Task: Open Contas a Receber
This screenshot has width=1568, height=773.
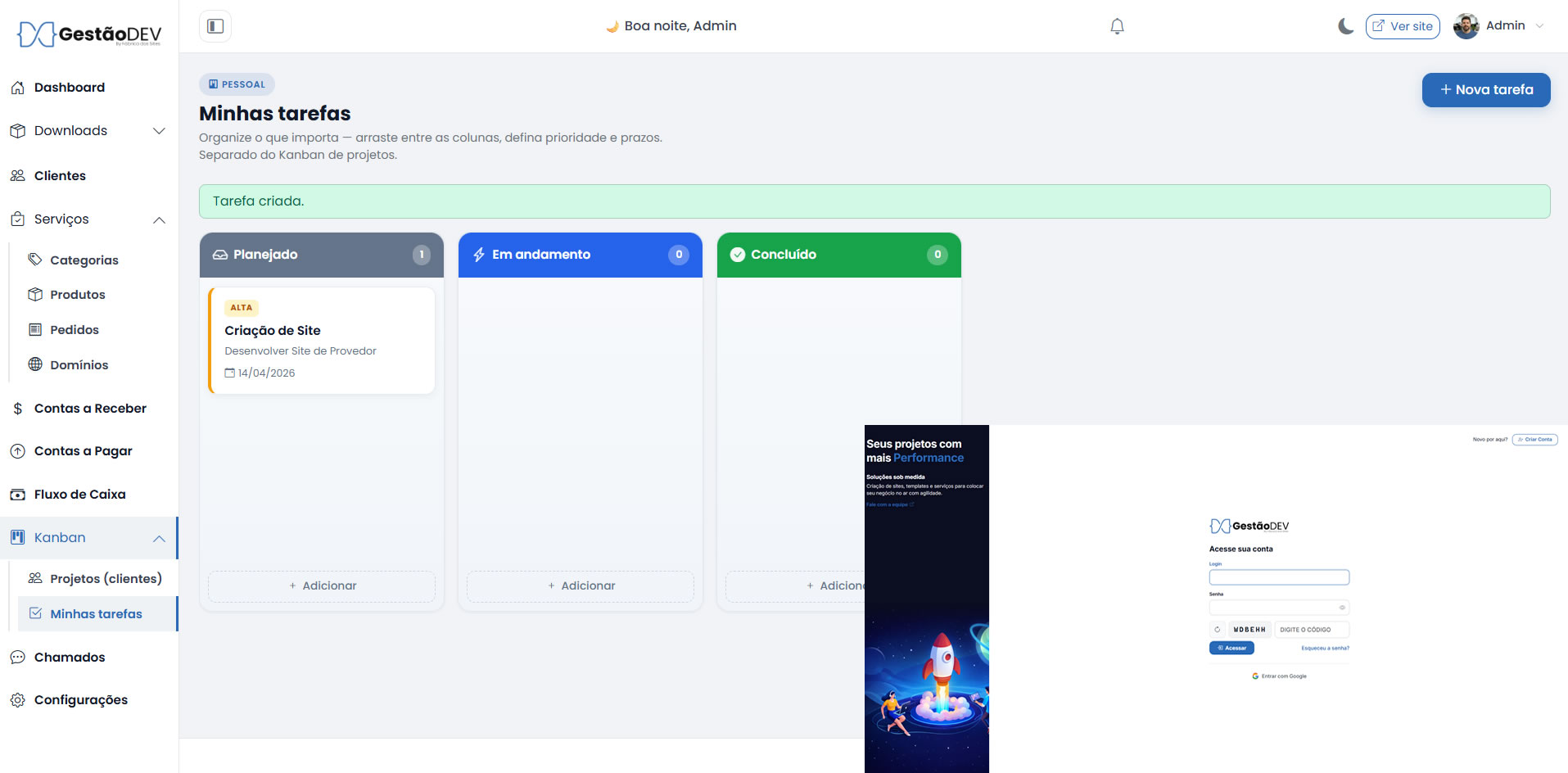Action: (90, 408)
